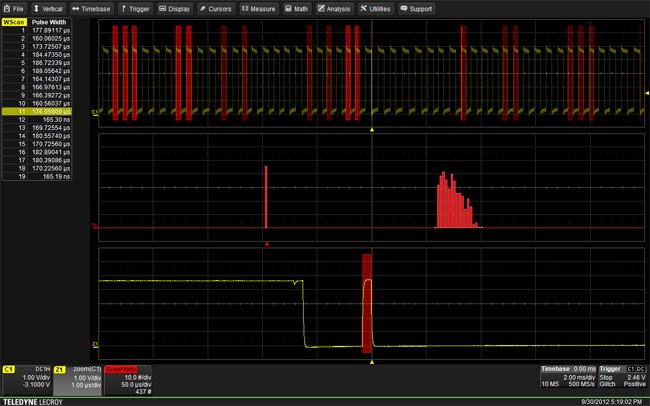The width and height of the screenshot is (650, 406).
Task: Click the Z1 zoom descriptor box
Action: point(79,378)
